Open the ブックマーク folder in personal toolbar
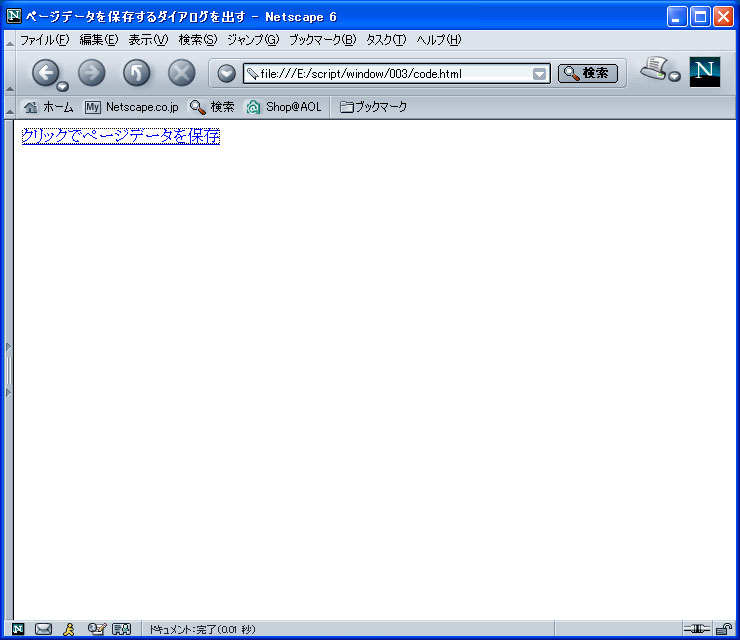 pyautogui.click(x=373, y=107)
